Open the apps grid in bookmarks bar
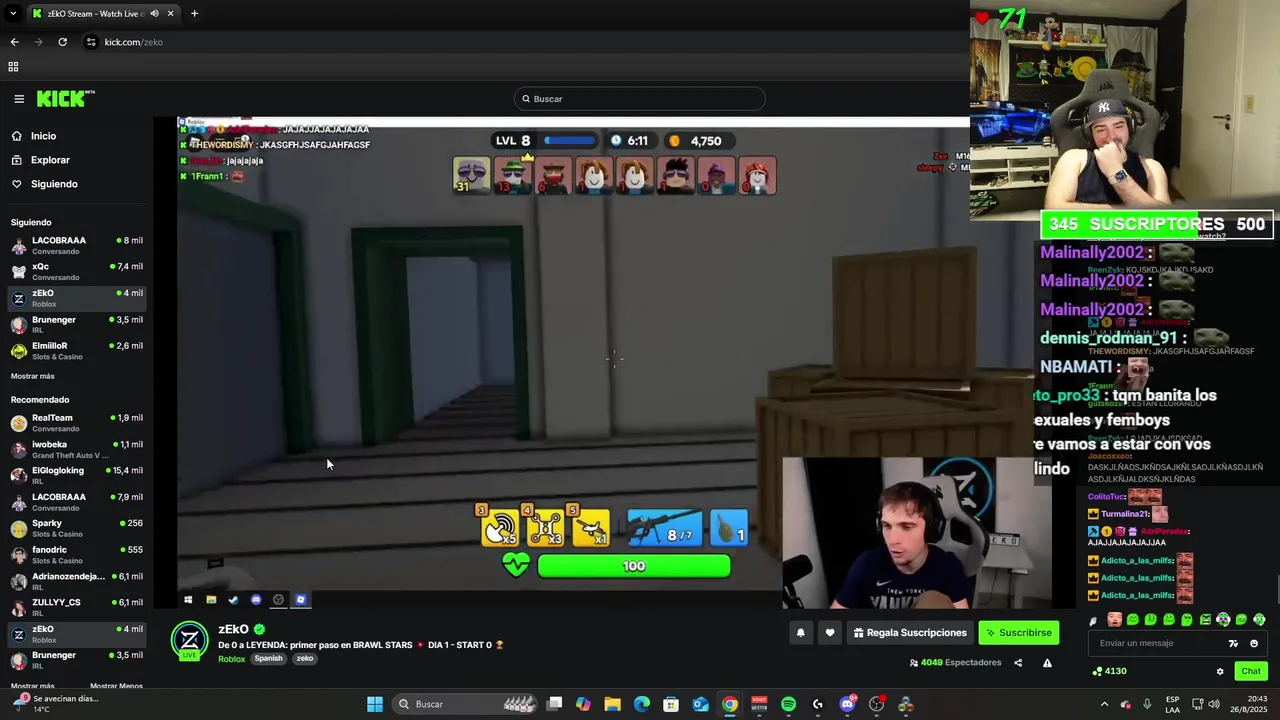Viewport: 1280px width, 720px height. [13, 67]
